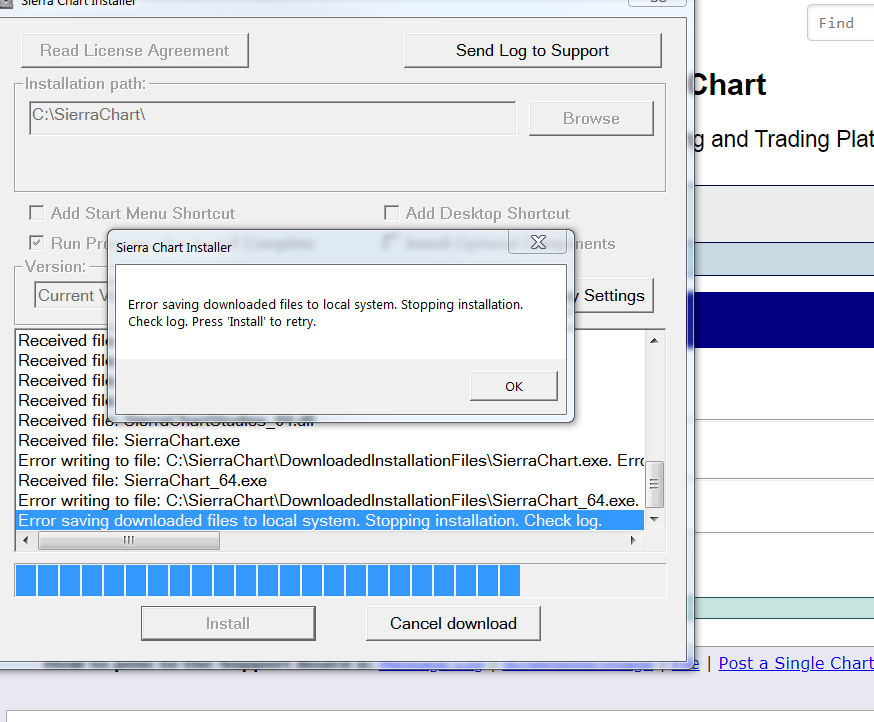Click the log vertical scrollbar thumb
Viewport: 874px width, 722px height.
654,484
